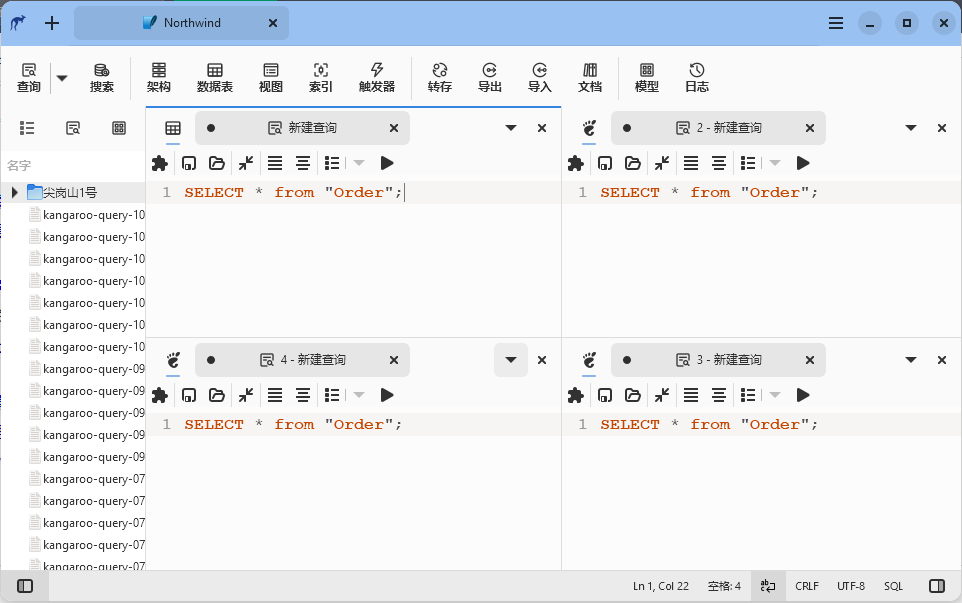Click the bullet list icon in 3 - 新建查询 pane
Viewport: 962px width, 603px height.
tap(748, 395)
